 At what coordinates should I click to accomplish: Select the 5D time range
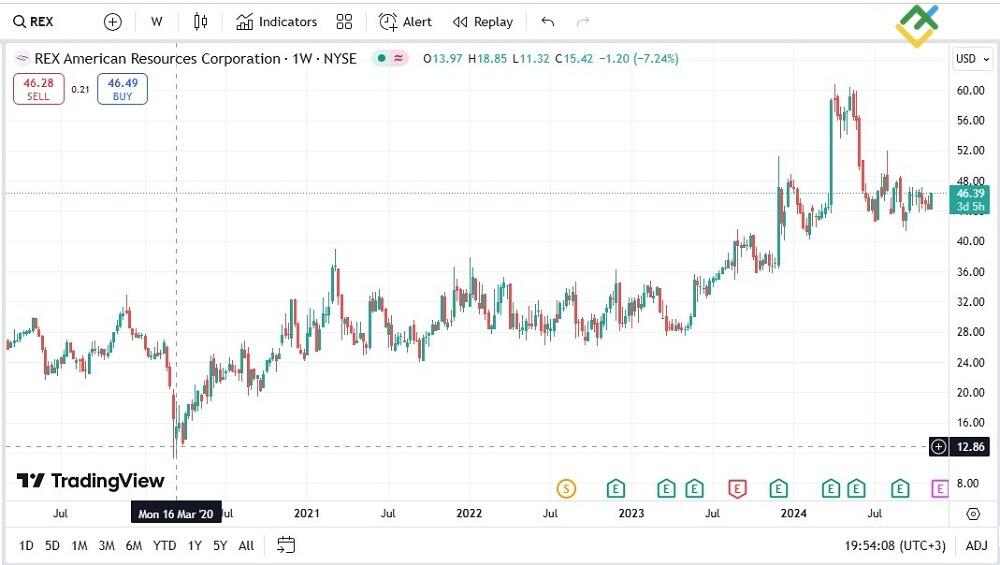(52, 546)
